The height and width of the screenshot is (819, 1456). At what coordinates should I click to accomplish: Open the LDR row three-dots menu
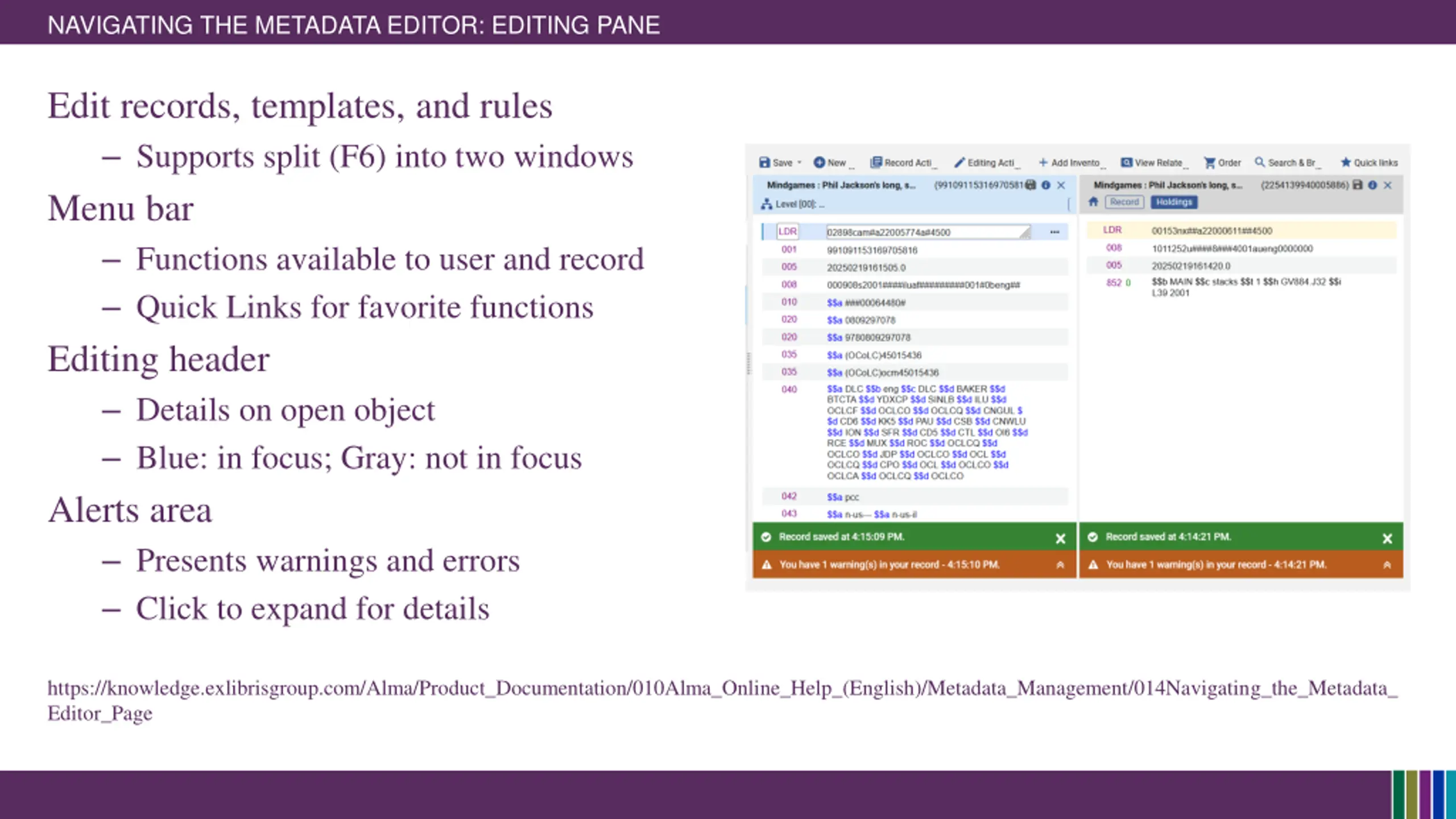click(1054, 232)
